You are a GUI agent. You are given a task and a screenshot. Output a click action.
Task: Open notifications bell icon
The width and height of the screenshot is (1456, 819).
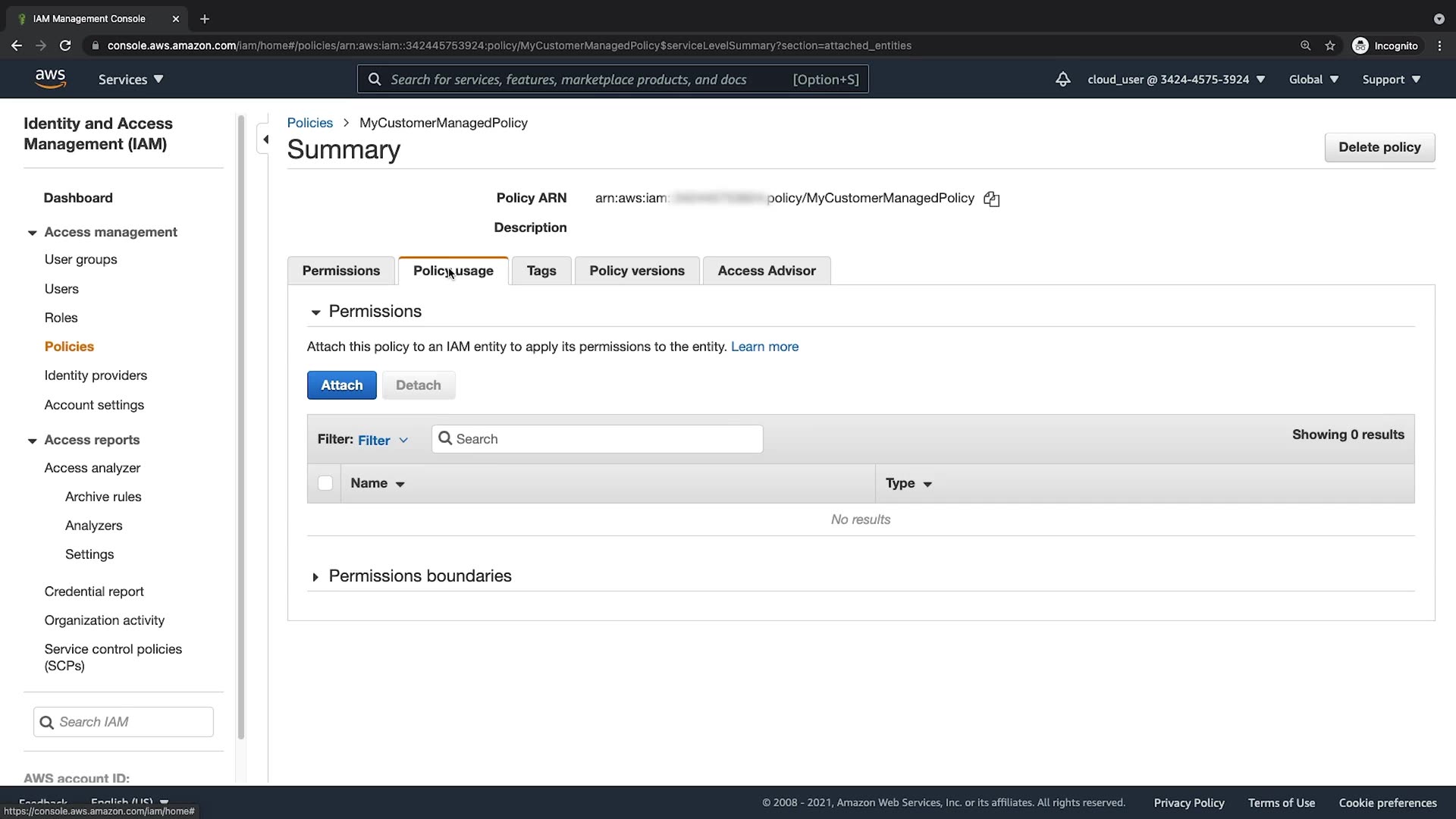(1062, 79)
